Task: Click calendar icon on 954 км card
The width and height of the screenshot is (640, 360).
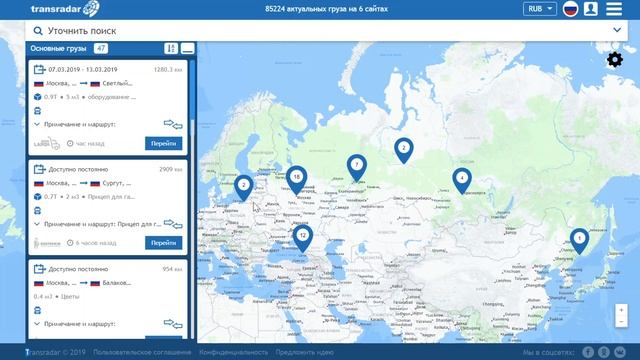Action: (39, 269)
